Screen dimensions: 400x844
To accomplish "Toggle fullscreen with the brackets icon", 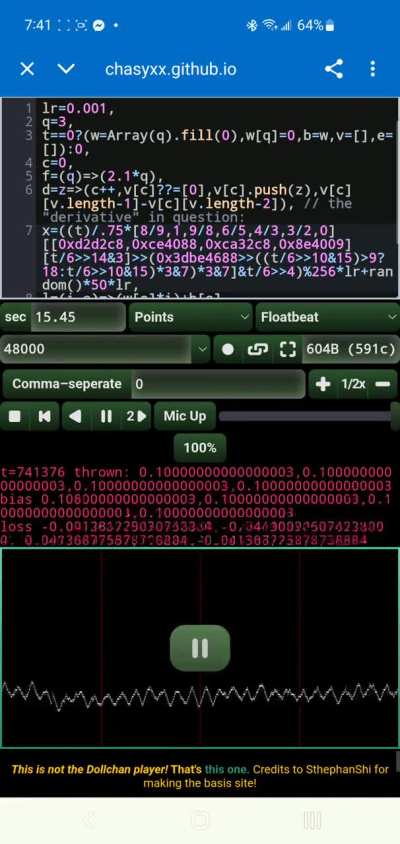I will tap(287, 349).
